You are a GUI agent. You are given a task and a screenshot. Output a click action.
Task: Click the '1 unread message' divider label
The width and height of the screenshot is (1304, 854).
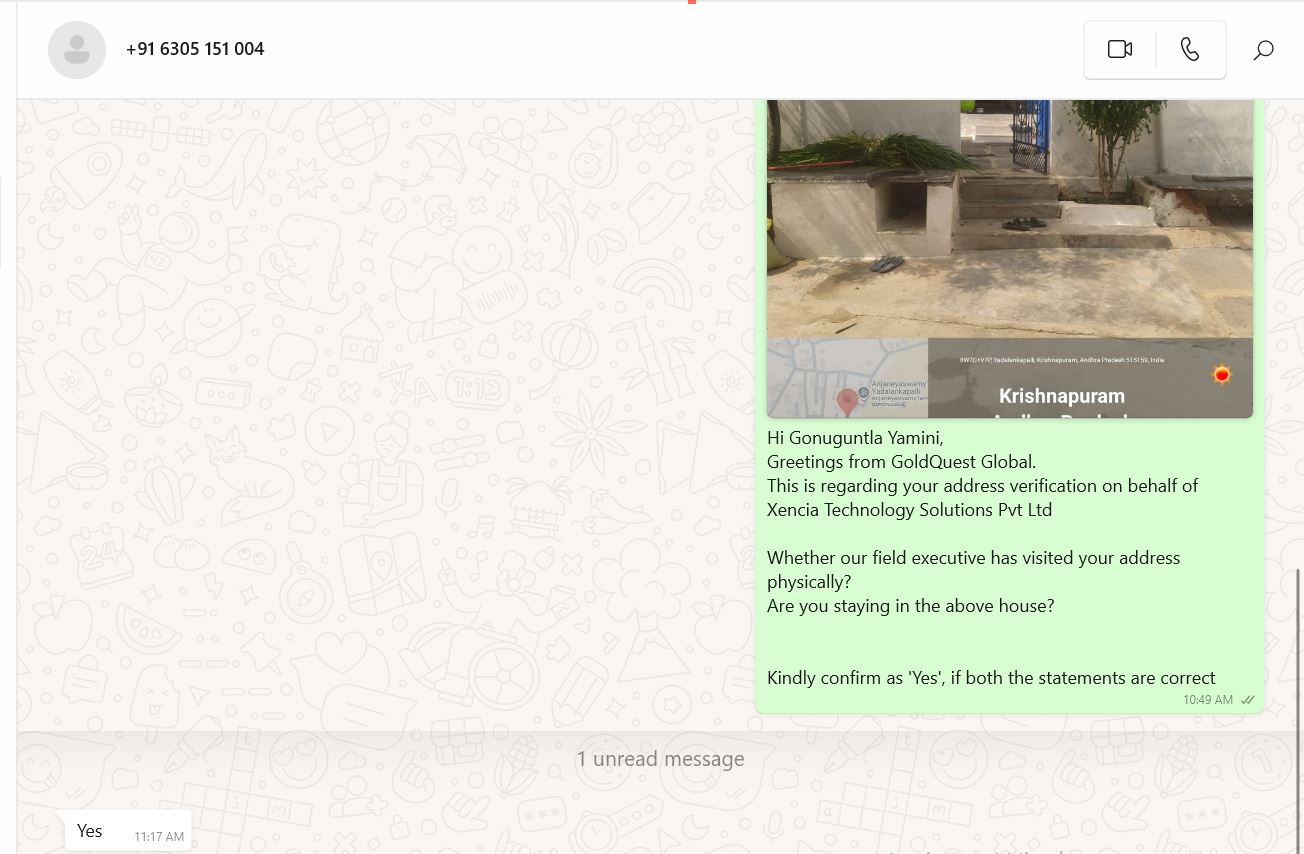click(x=660, y=759)
